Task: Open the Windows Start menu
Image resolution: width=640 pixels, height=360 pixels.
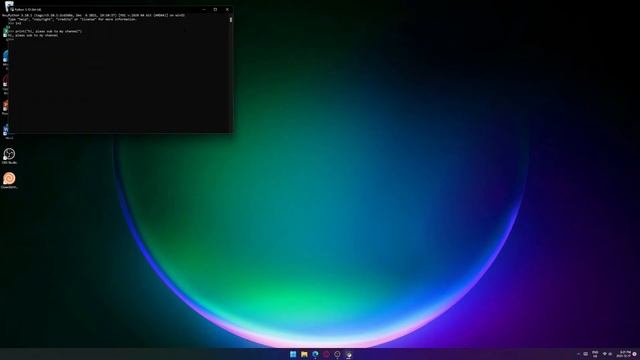Action: tap(293, 354)
